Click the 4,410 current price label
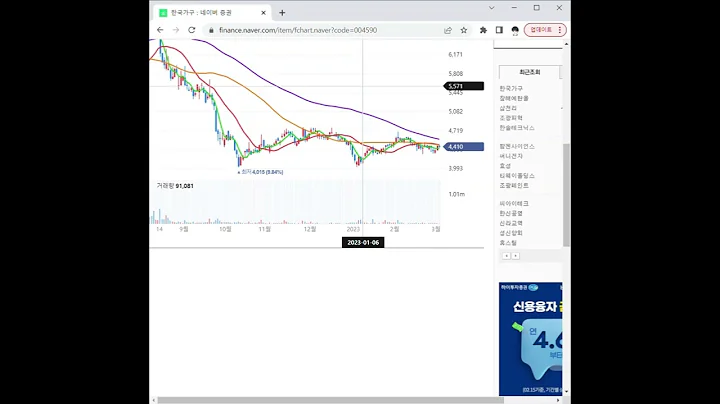This screenshot has width=720, height=404. point(464,147)
